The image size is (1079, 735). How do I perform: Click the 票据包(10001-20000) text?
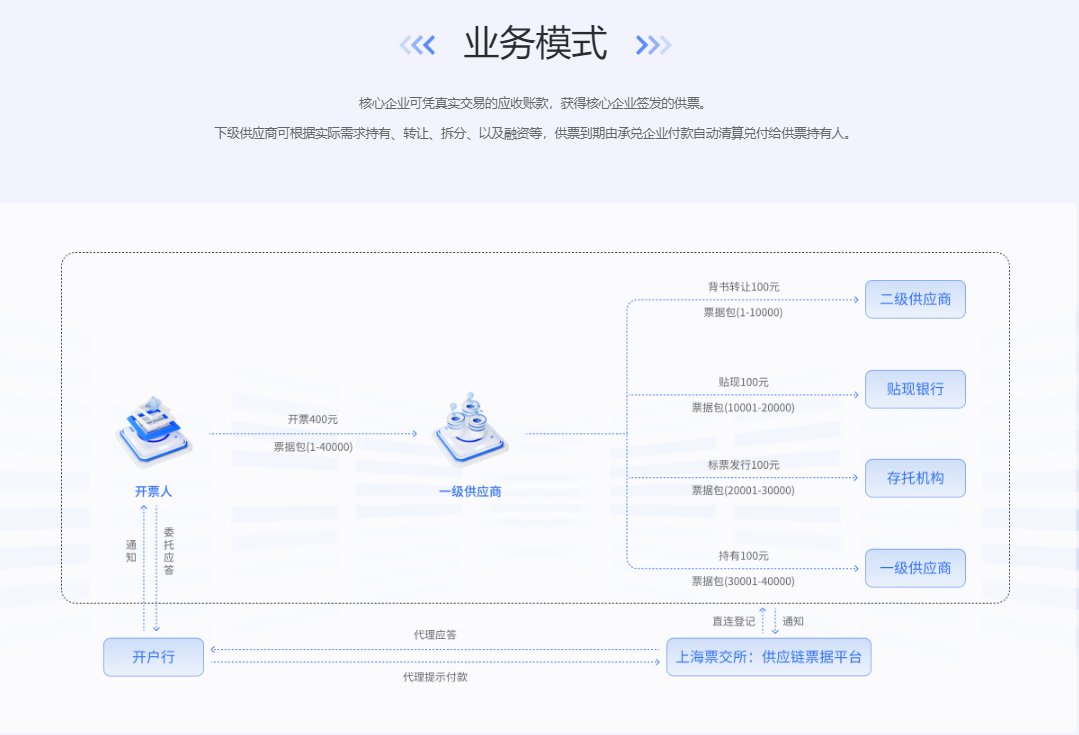click(743, 407)
